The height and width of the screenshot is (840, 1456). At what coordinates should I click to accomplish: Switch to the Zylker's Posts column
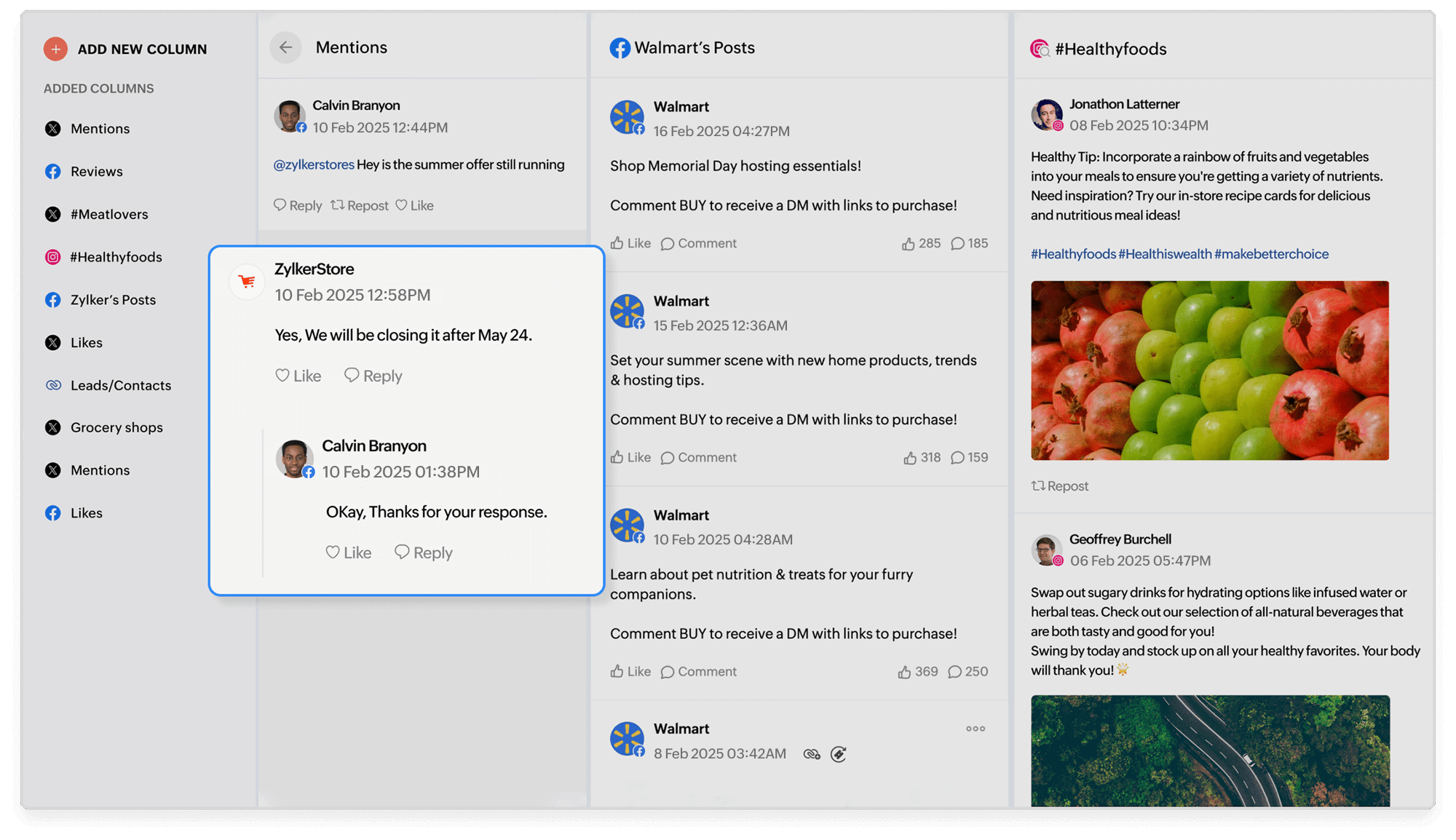pos(112,299)
